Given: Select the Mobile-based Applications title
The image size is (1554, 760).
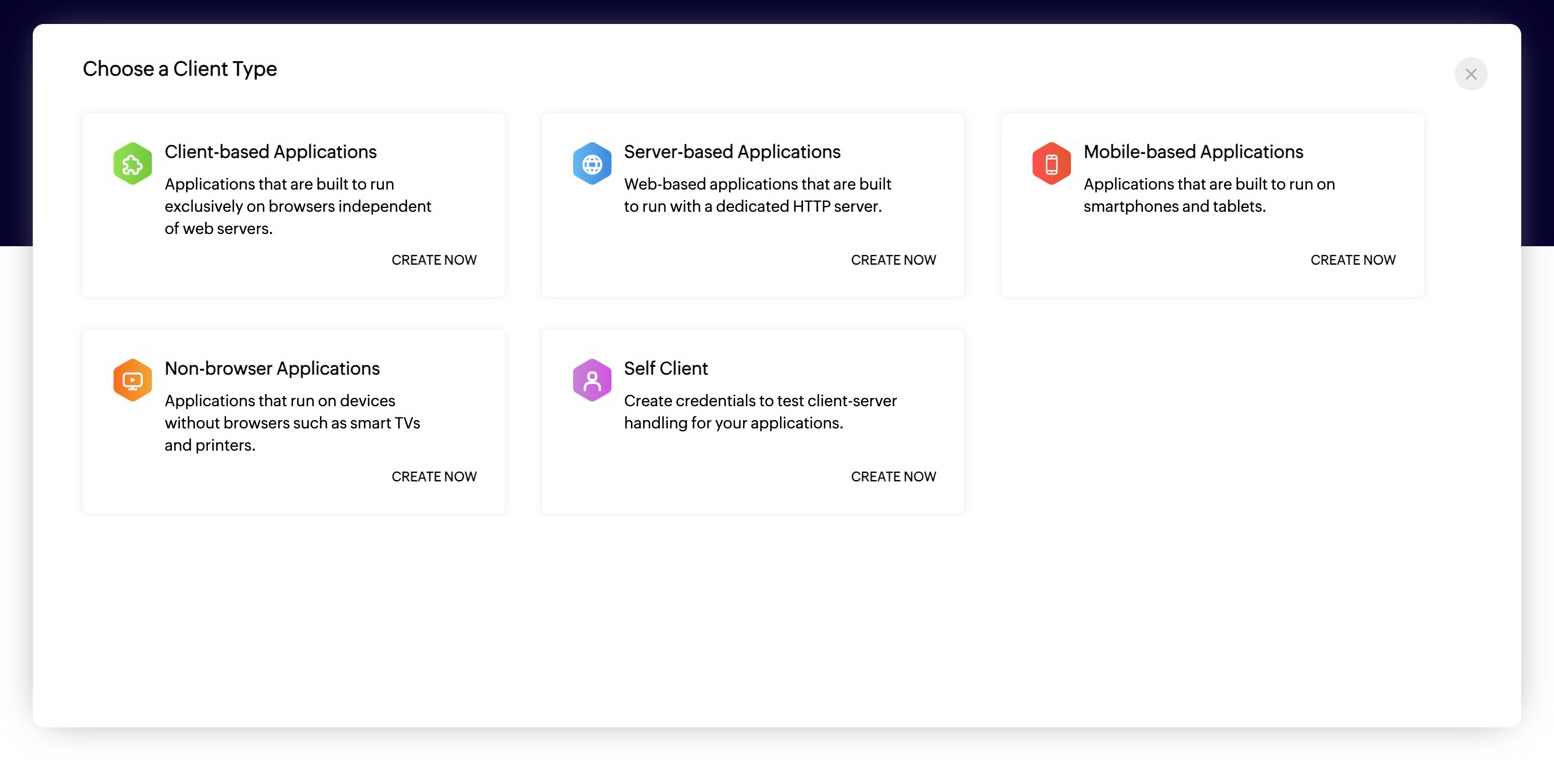Looking at the screenshot, I should click(1193, 152).
